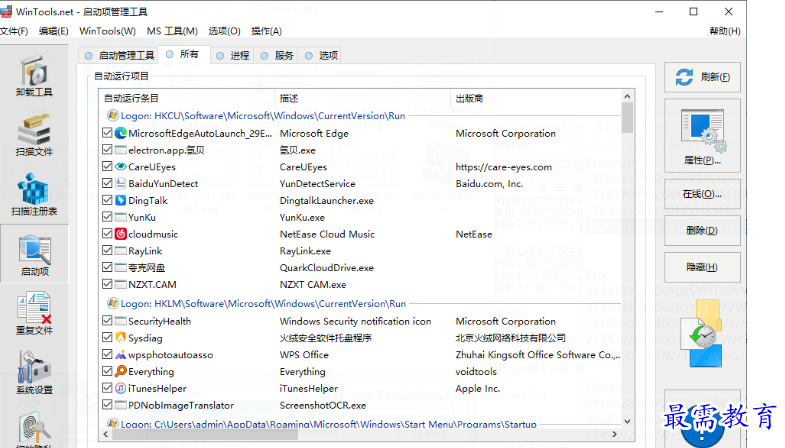Open the 扫描注册表 registry scan tool

pos(34,195)
